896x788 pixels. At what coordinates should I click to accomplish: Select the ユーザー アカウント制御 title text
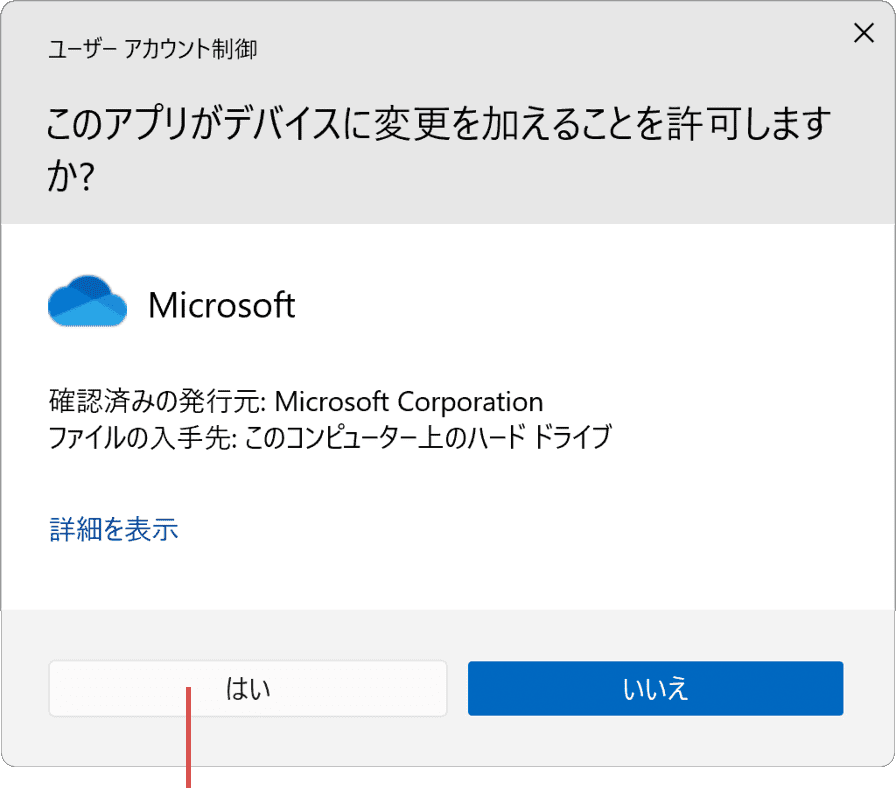(x=152, y=49)
